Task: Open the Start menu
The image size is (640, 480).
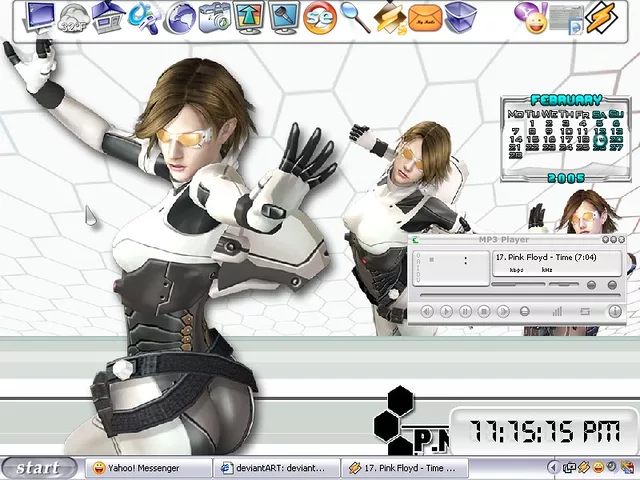Action: pyautogui.click(x=40, y=467)
